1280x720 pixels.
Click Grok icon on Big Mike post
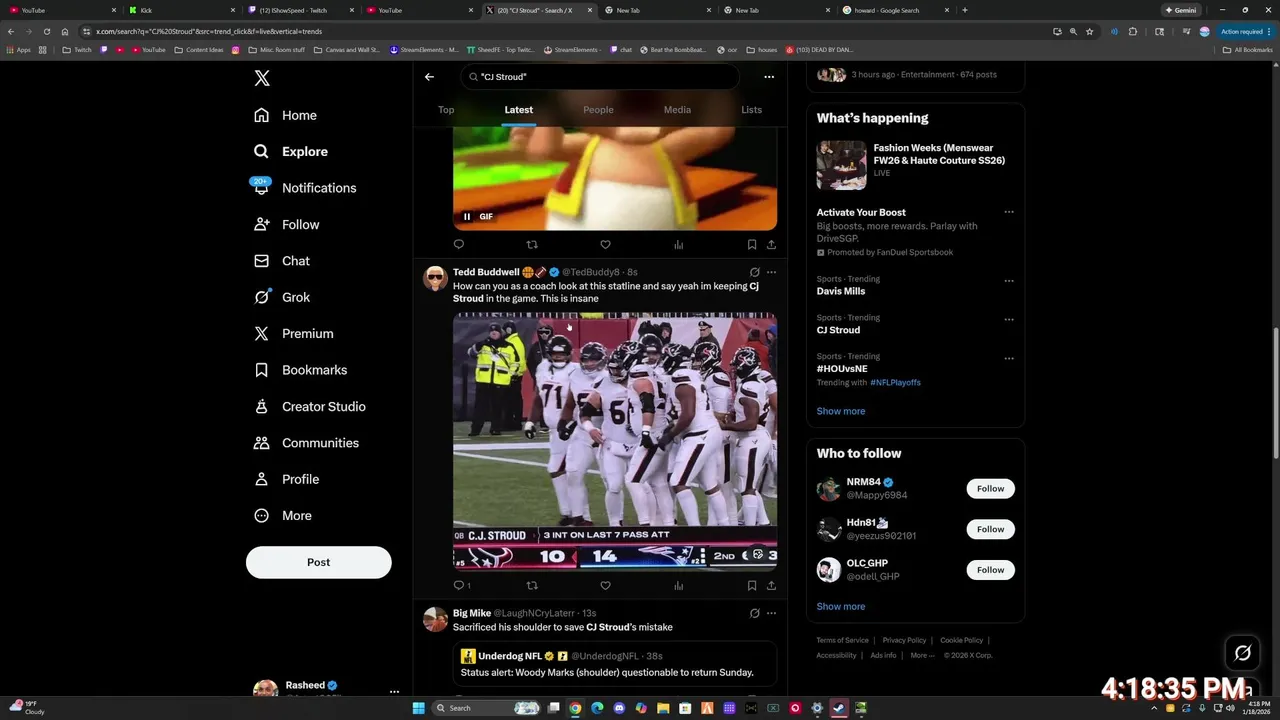click(x=754, y=613)
